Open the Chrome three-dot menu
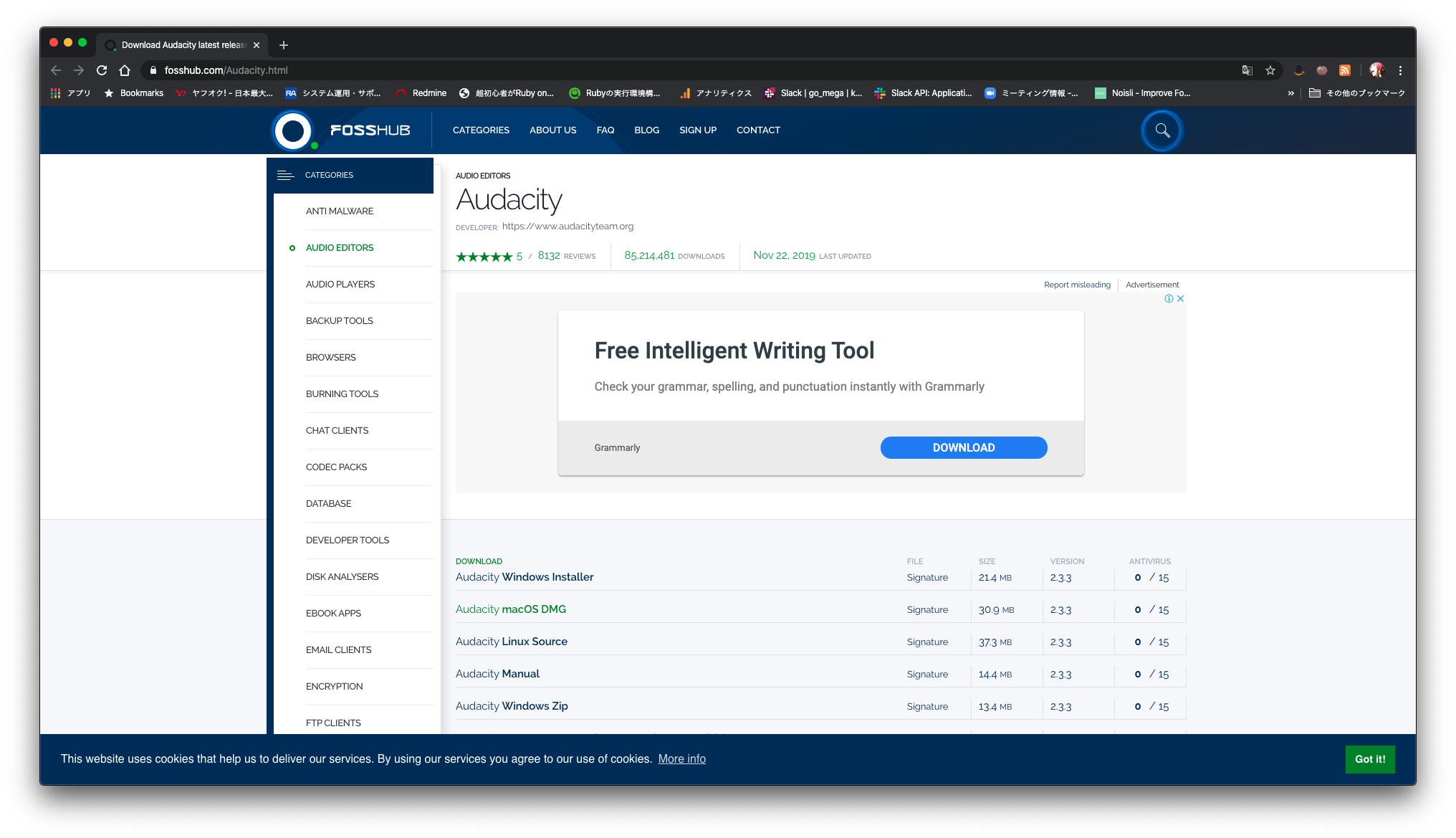 point(1400,70)
